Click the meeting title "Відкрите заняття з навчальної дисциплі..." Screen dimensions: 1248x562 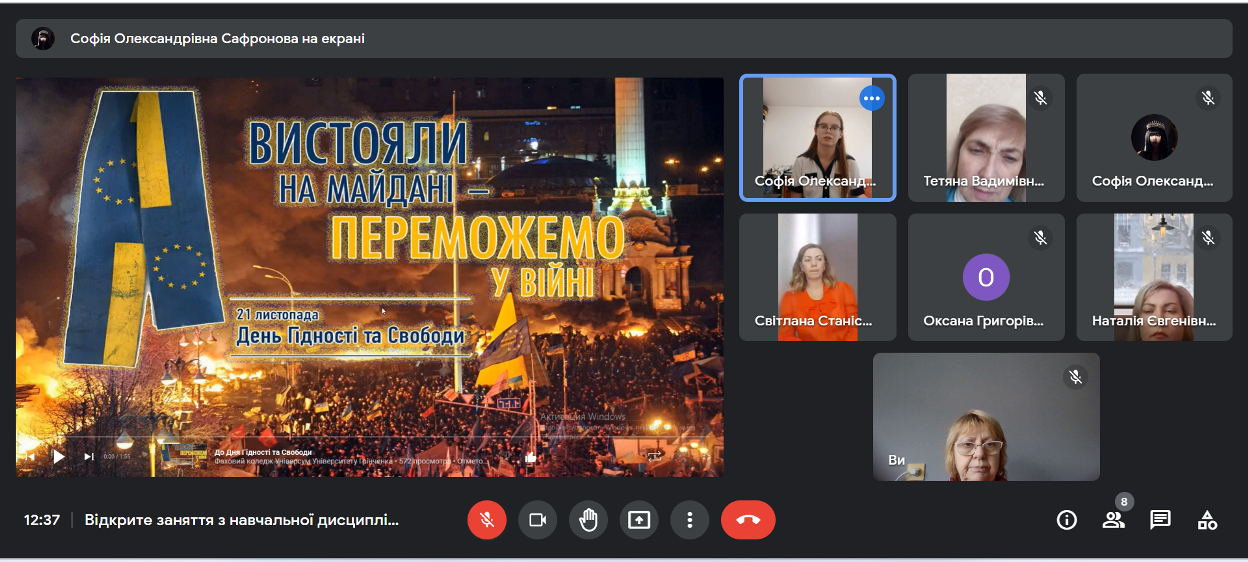tap(242, 520)
